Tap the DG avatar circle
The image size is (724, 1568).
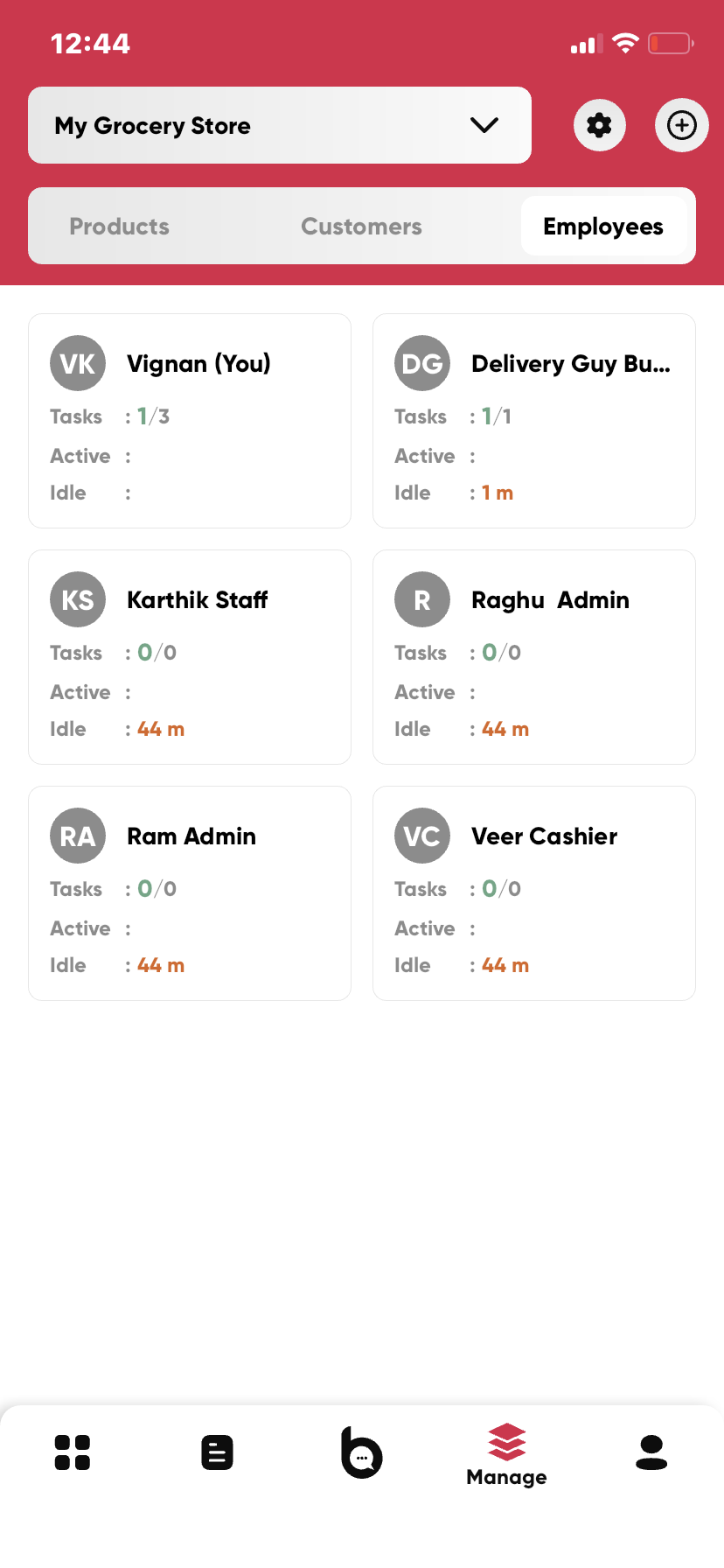point(422,363)
